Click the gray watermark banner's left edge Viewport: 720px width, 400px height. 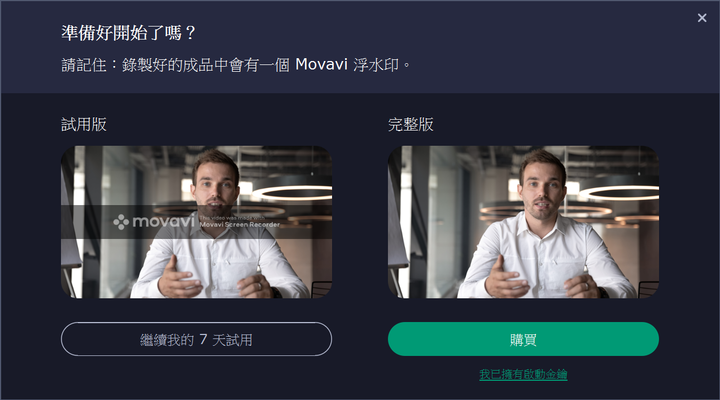pyautogui.click(x=64, y=222)
